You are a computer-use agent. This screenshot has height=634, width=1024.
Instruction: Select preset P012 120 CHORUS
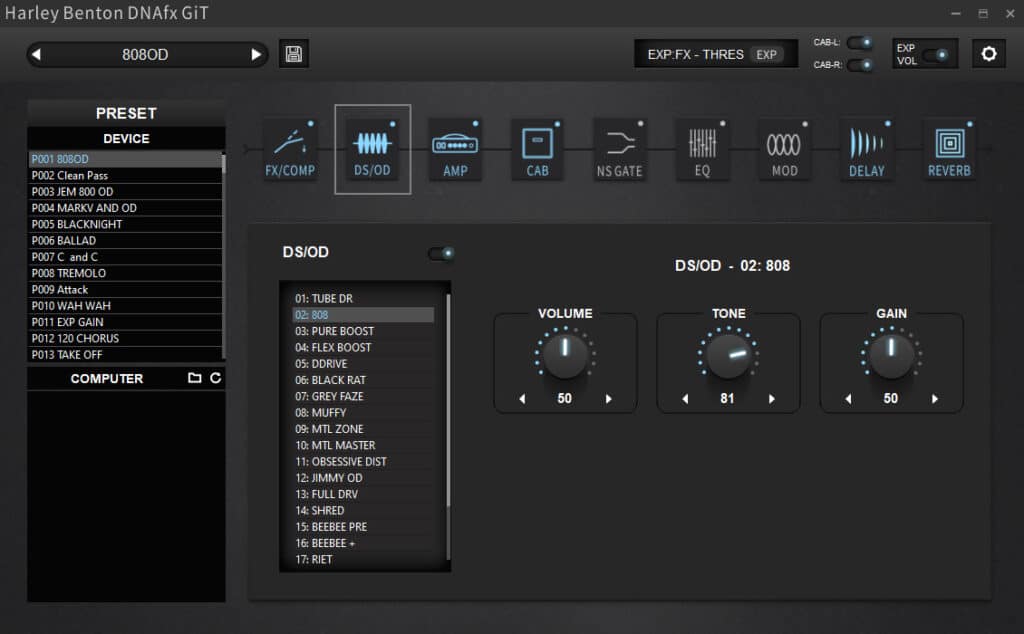coord(125,339)
